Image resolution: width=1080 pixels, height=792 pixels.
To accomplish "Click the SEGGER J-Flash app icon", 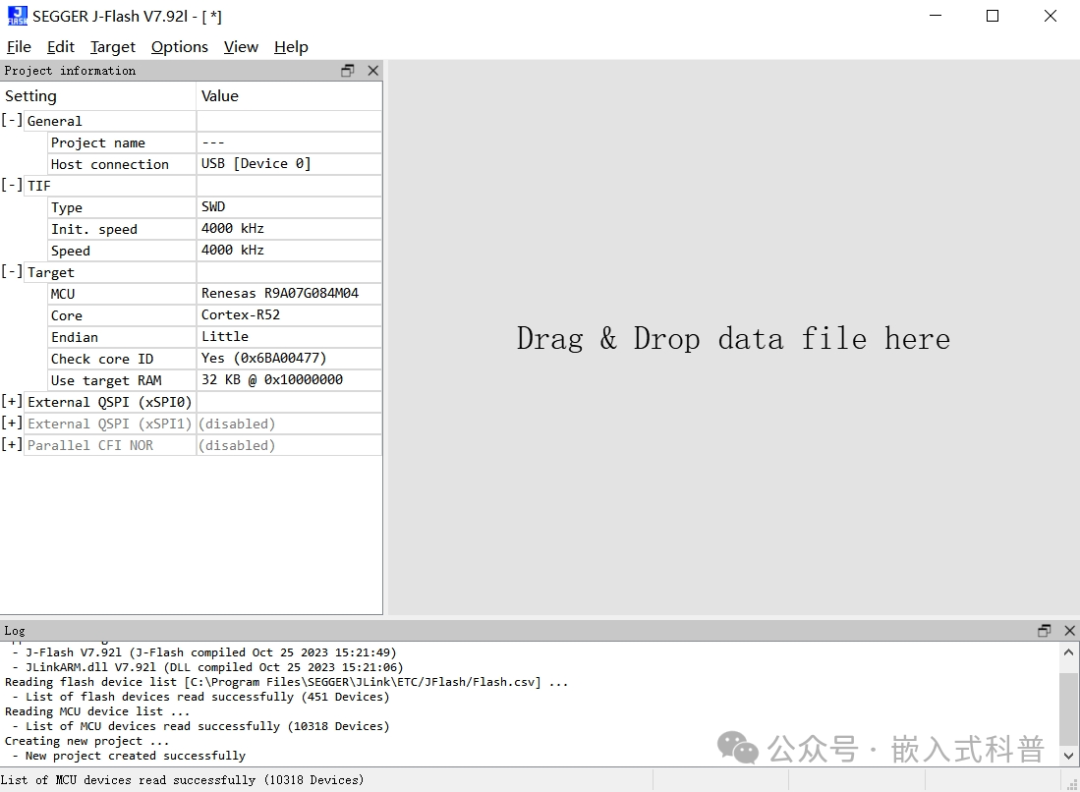I will pyautogui.click(x=17, y=16).
